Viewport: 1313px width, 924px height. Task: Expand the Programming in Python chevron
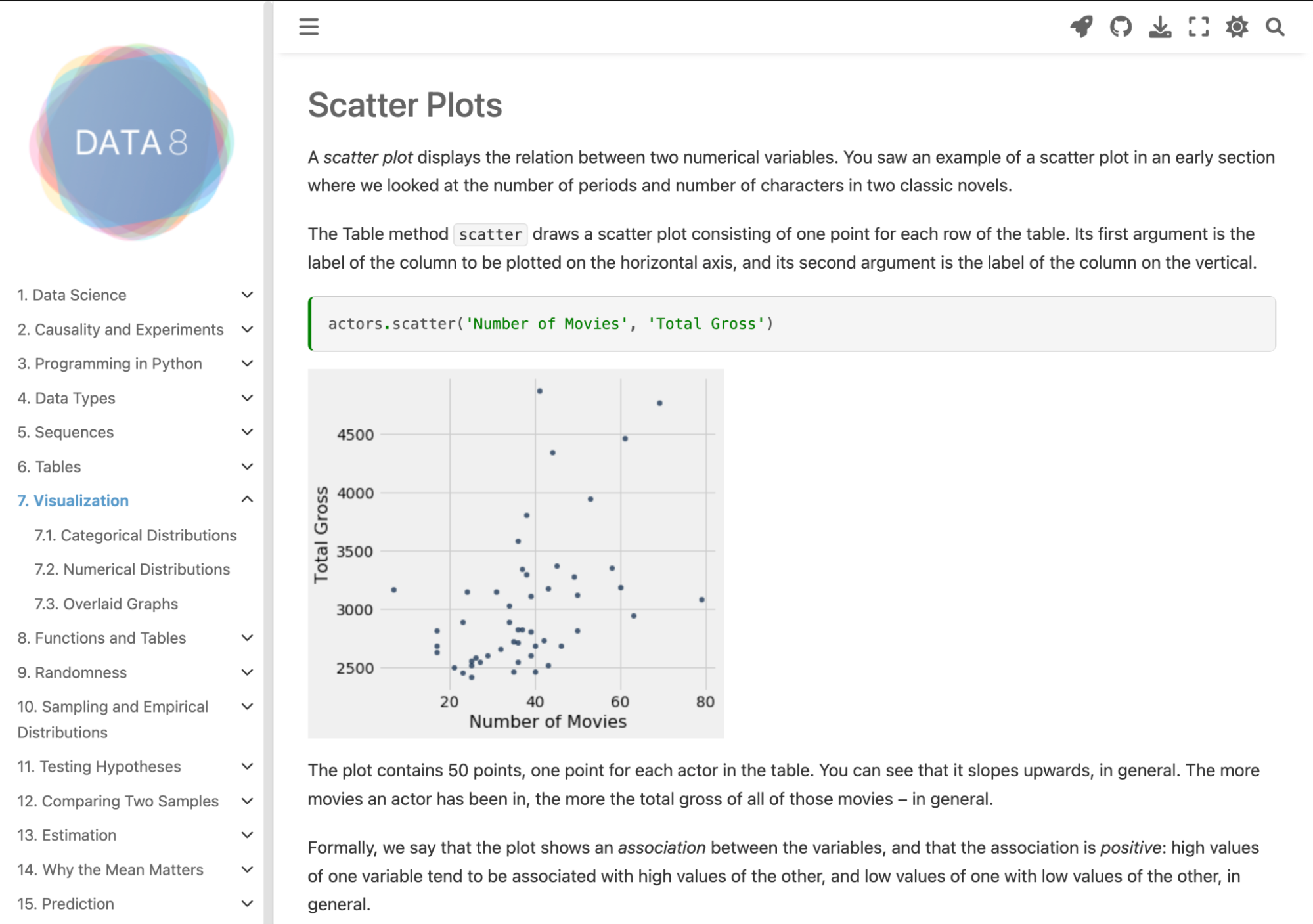(x=247, y=363)
